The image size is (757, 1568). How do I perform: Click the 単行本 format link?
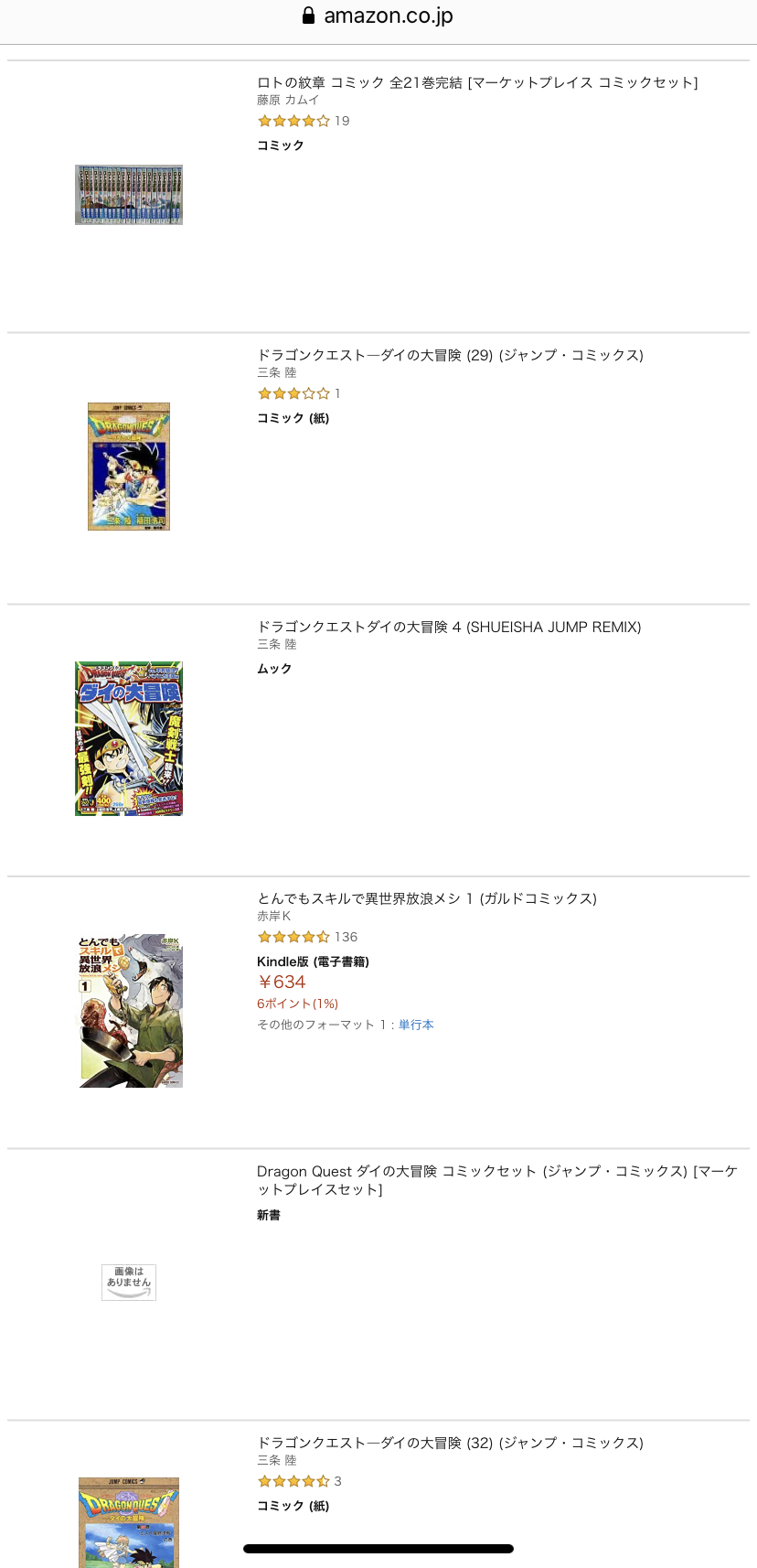[x=416, y=1025]
